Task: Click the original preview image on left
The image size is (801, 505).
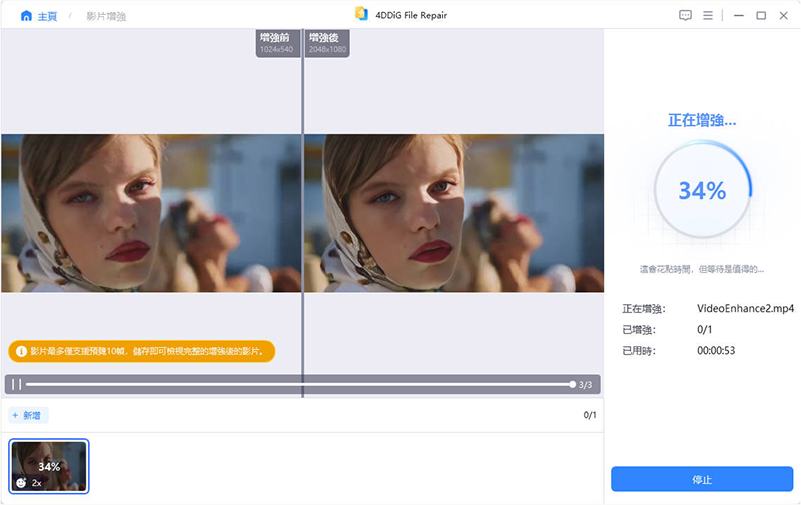Action: (x=151, y=213)
